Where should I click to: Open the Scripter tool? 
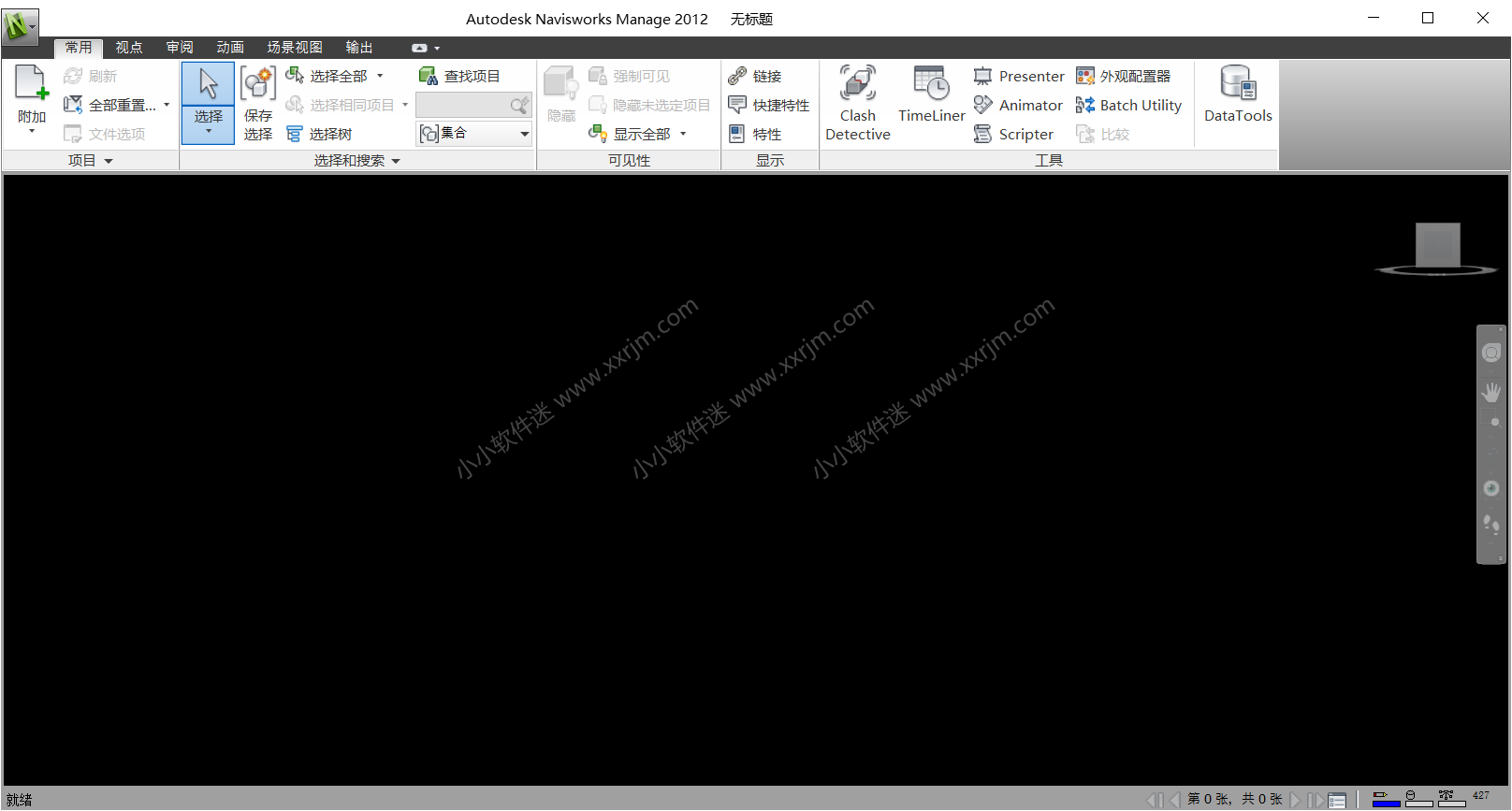pyautogui.click(x=1013, y=134)
